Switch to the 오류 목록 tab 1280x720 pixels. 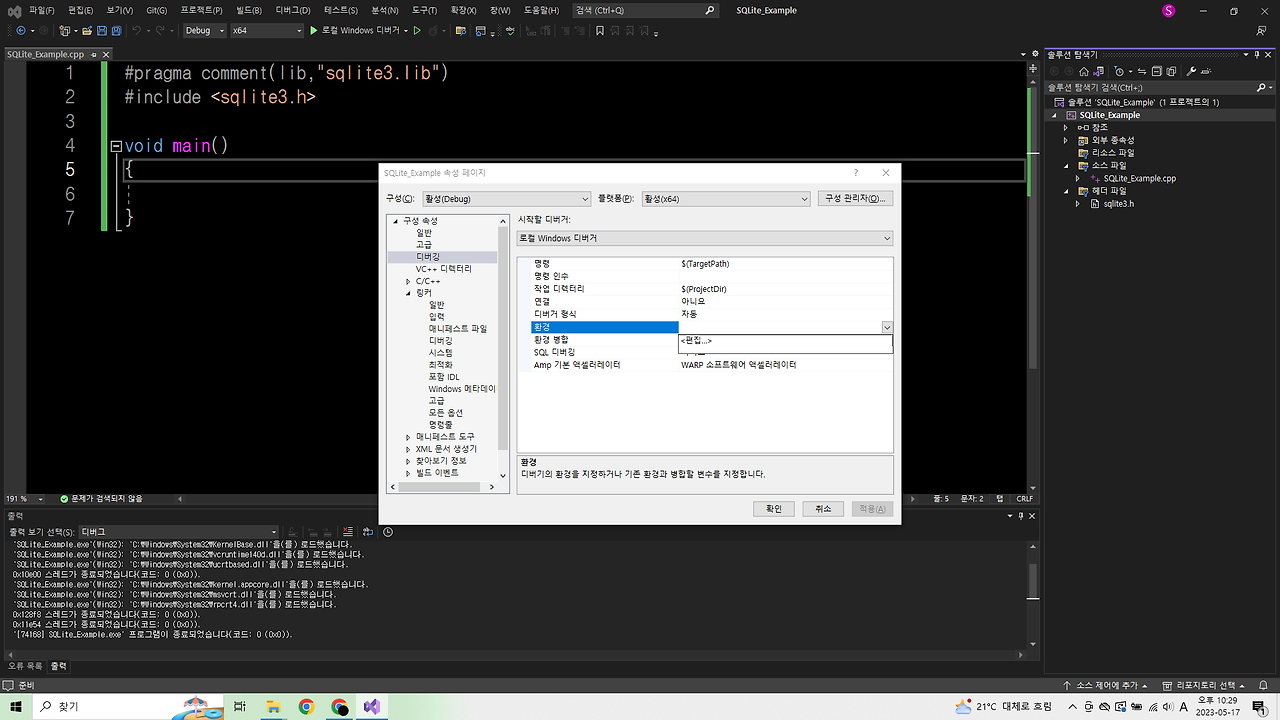pos(25,666)
